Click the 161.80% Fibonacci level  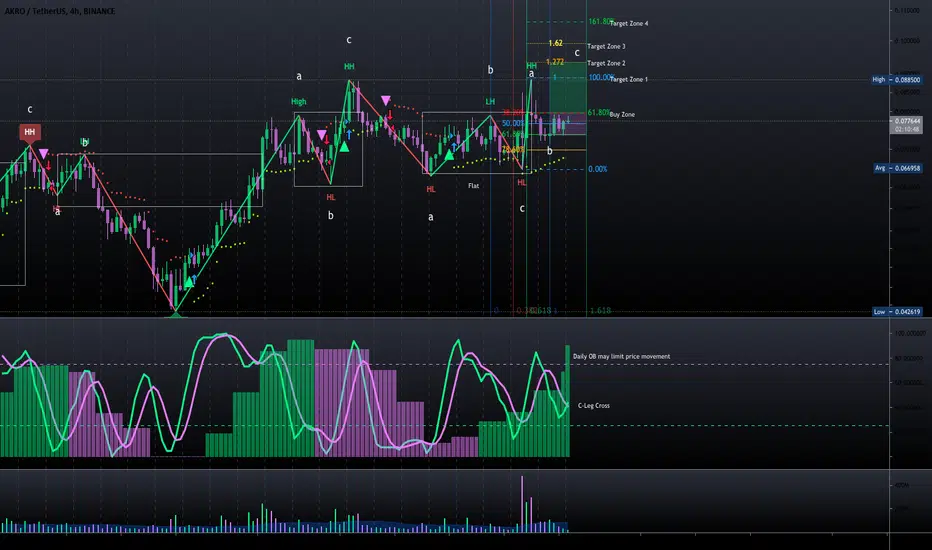600,21
